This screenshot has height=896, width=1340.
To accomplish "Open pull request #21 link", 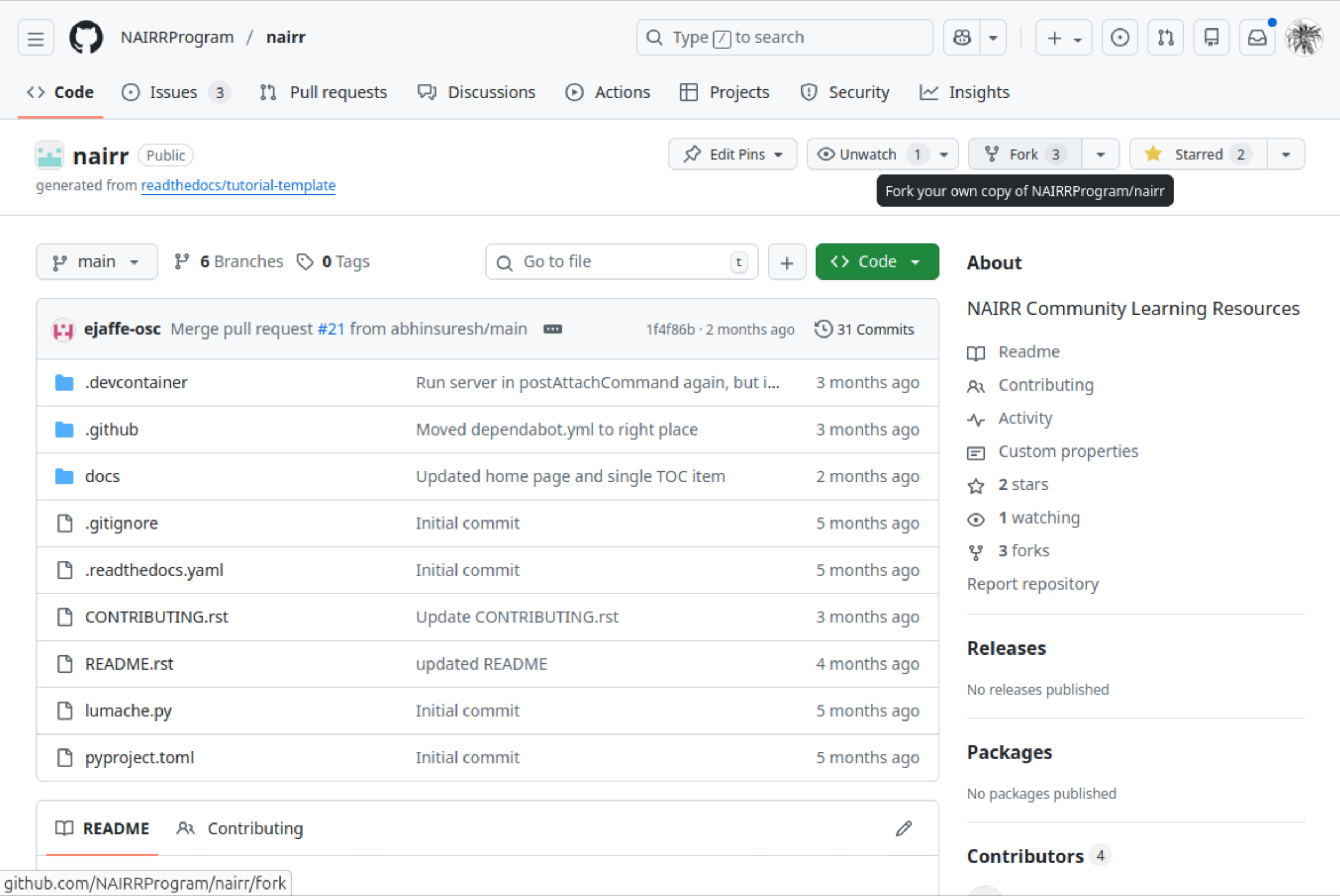I will (332, 329).
